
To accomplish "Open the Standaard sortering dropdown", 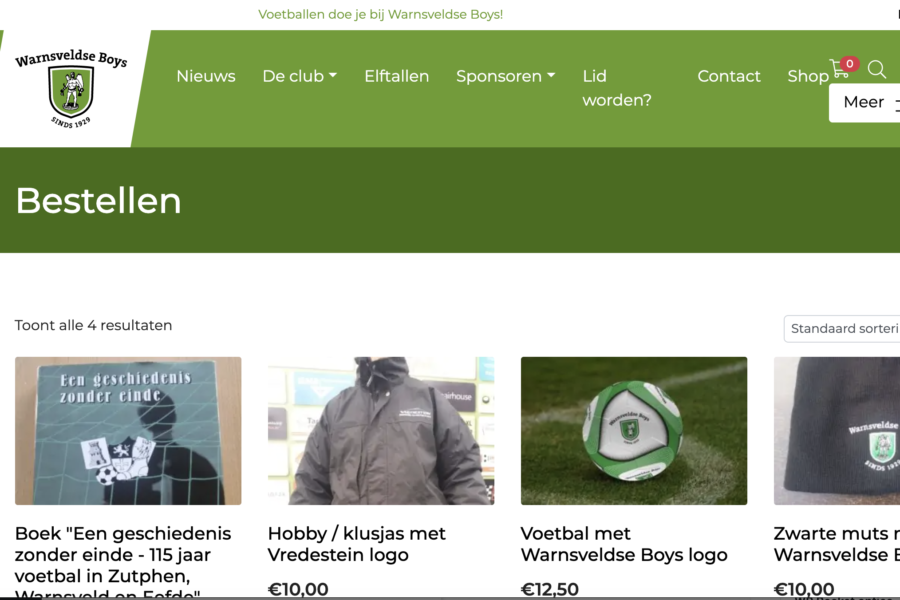I will 842,328.
